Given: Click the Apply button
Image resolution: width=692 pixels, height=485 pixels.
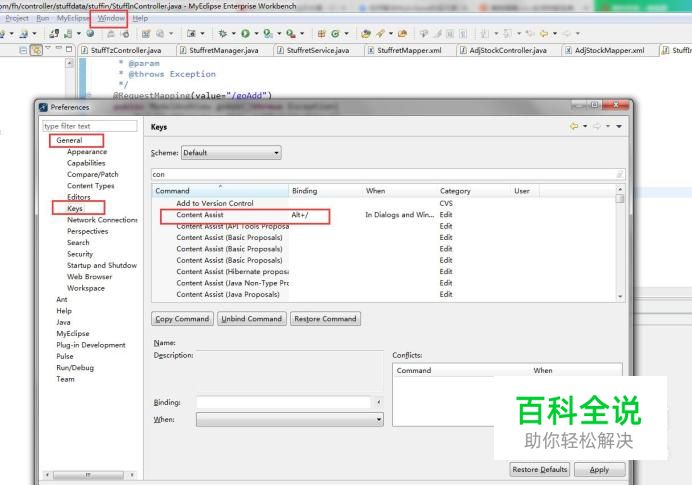Looking at the screenshot, I should pos(599,470).
